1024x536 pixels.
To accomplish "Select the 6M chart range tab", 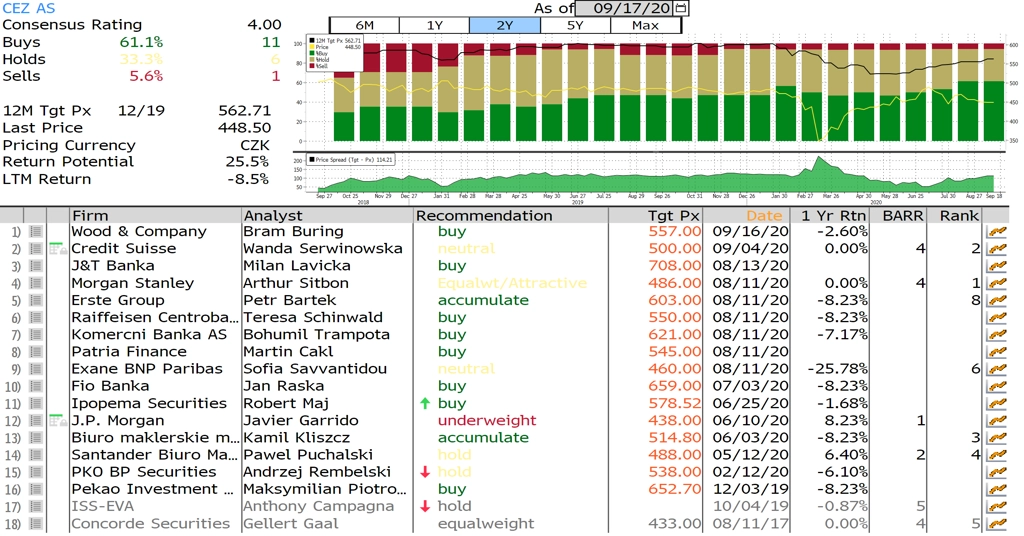I will click(x=364, y=25).
